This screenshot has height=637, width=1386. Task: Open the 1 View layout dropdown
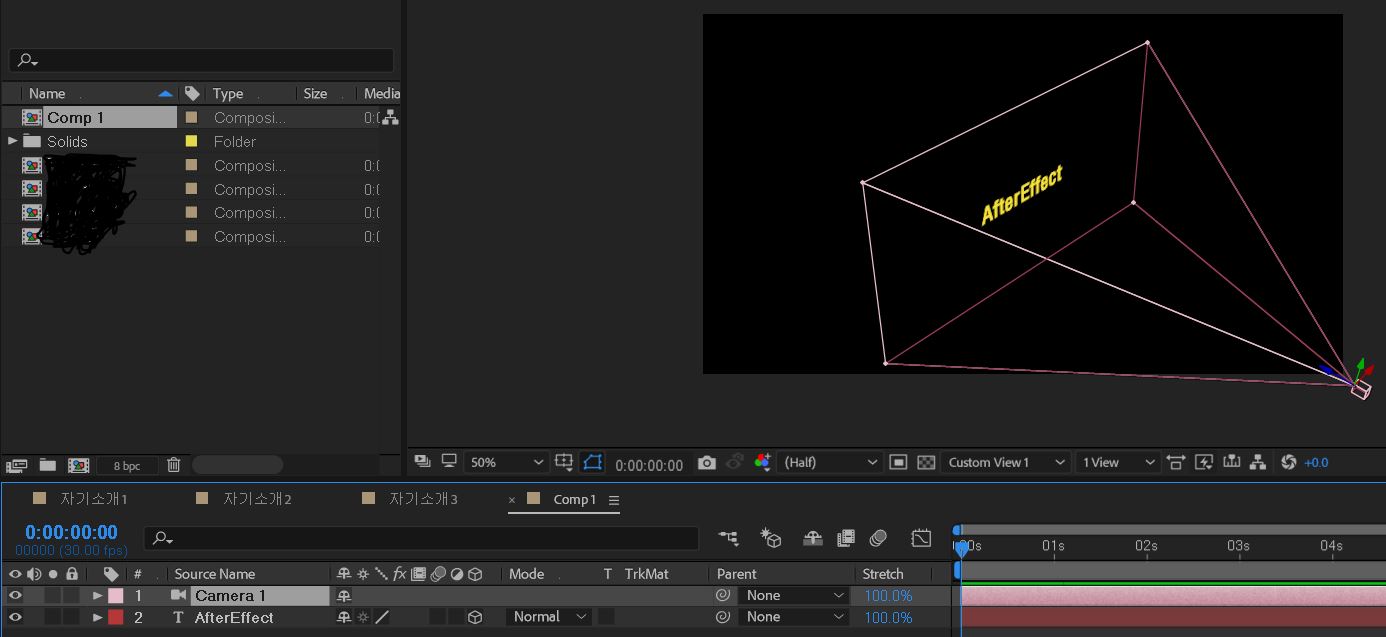tap(1117, 462)
